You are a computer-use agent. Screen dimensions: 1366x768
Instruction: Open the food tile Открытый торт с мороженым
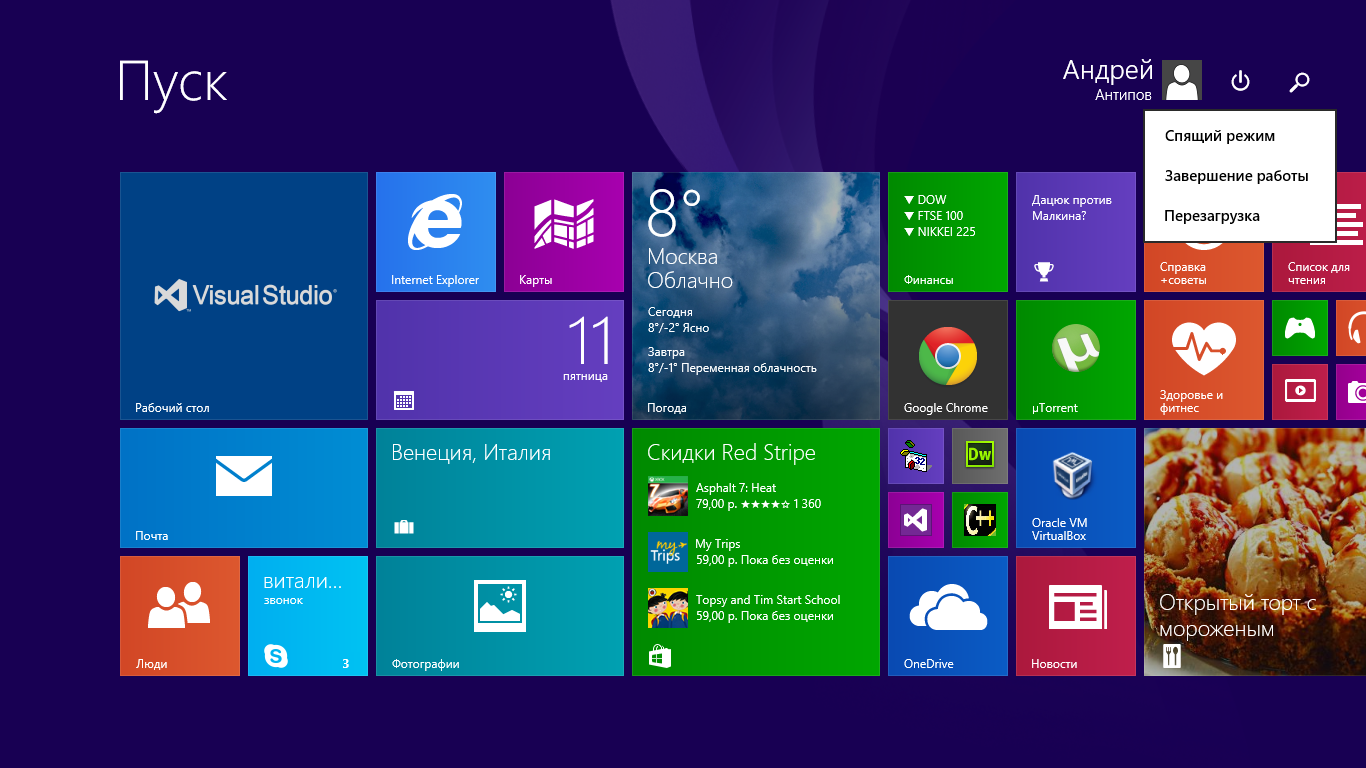click(1255, 552)
